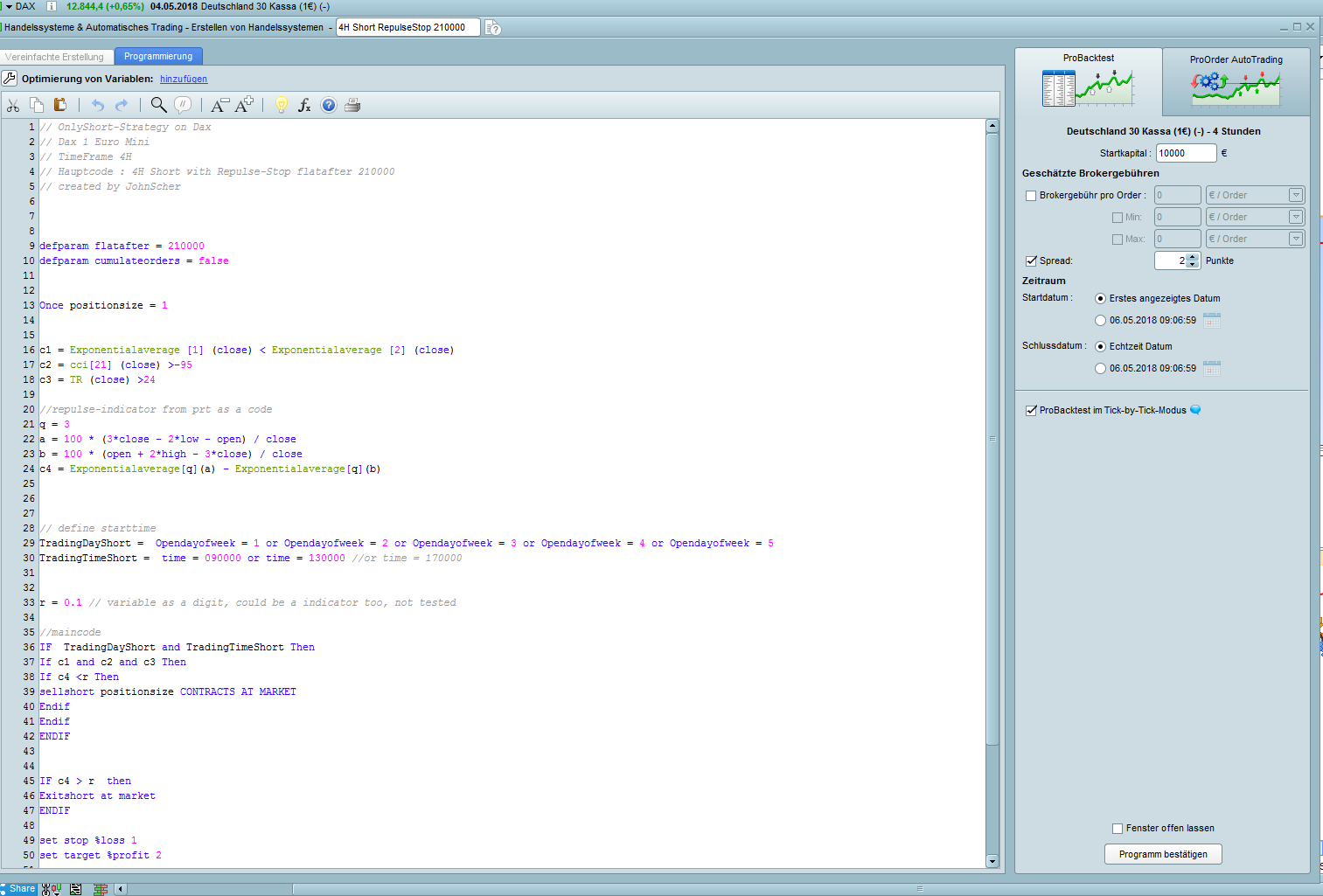Click the scissors cut icon
Viewport: 1323px width, 896px height.
coord(13,105)
